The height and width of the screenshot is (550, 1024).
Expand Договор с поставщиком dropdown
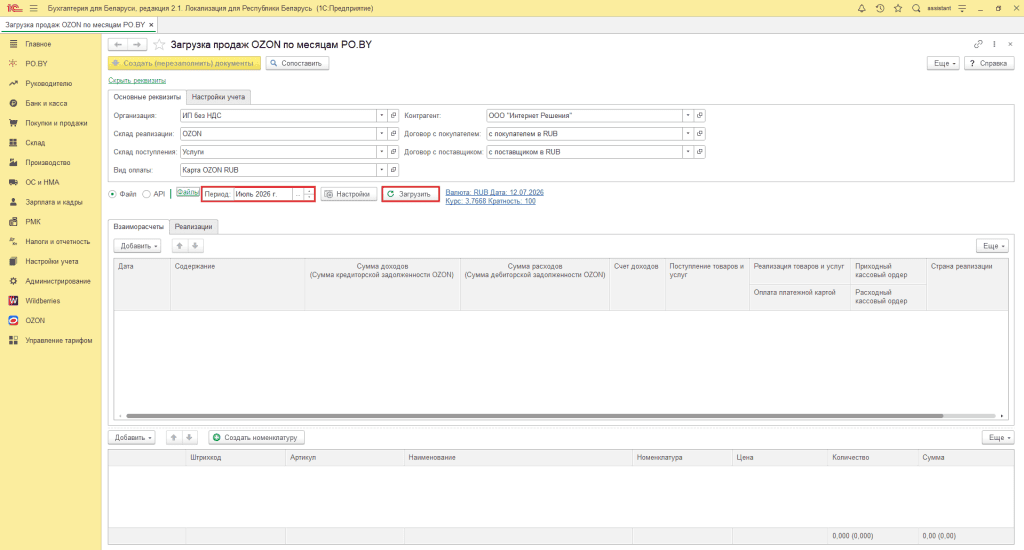[x=688, y=152]
